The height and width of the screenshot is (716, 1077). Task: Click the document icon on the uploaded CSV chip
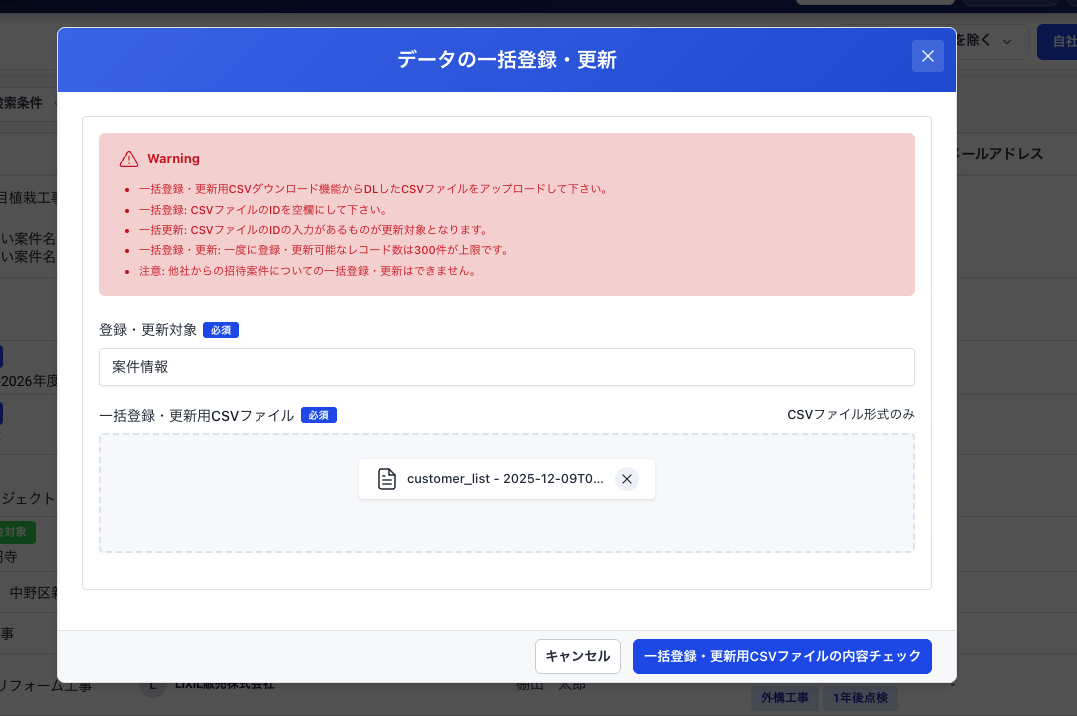386,479
